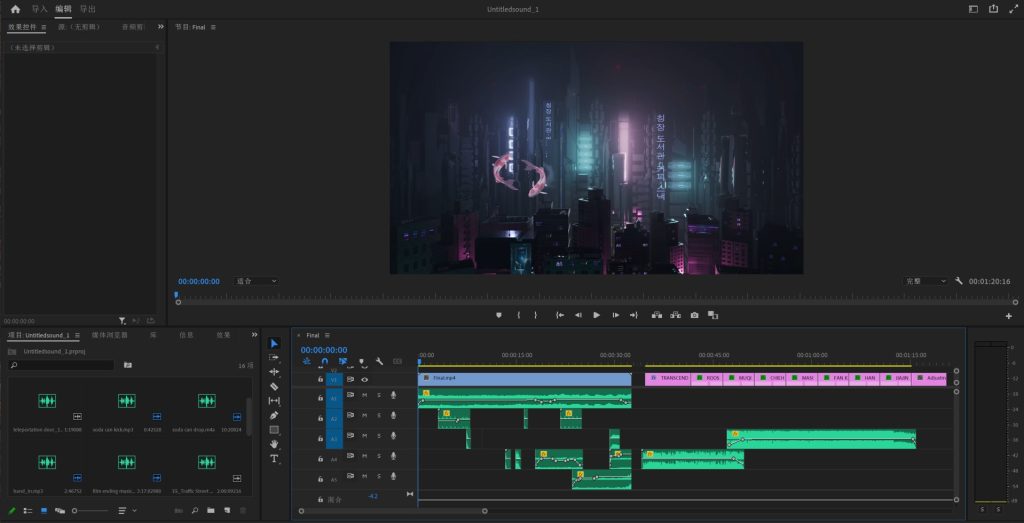
Task: Step forward one frame
Action: point(615,315)
